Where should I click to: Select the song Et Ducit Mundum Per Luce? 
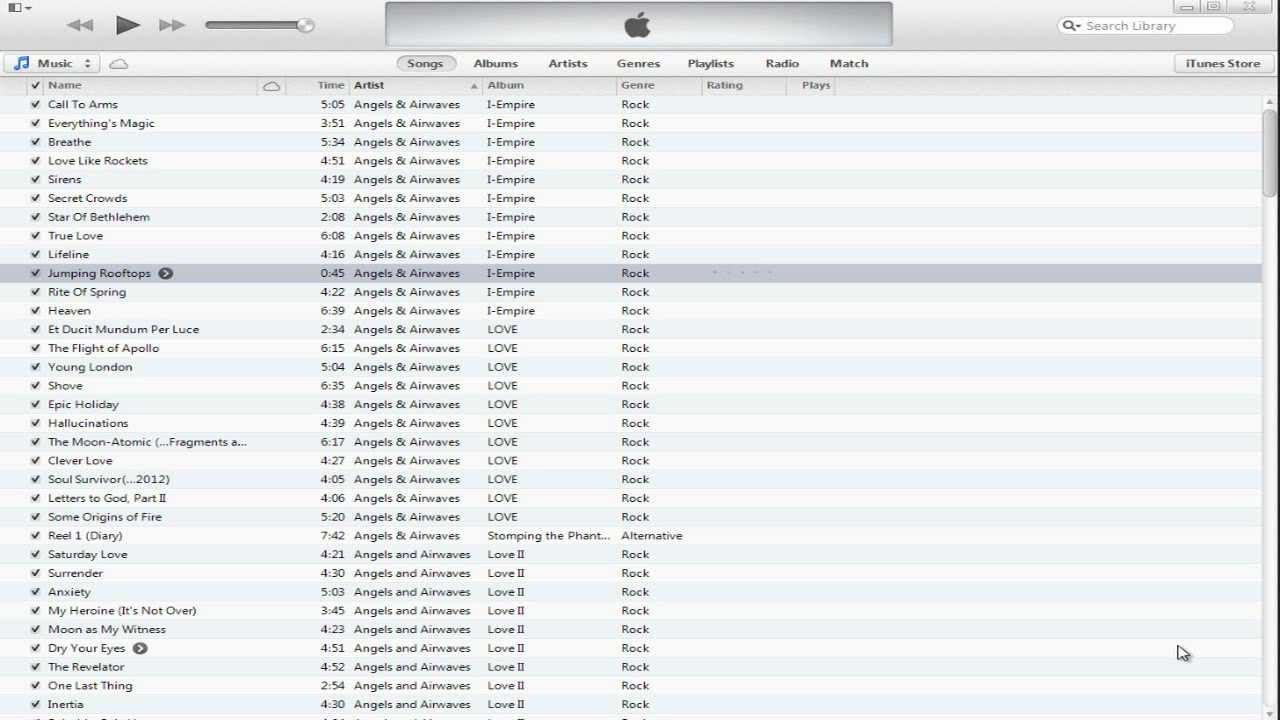click(x=124, y=329)
